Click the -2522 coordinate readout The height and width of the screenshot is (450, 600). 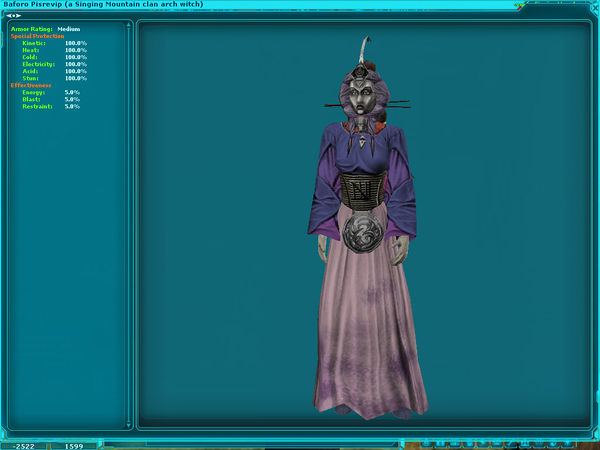tap(23, 444)
